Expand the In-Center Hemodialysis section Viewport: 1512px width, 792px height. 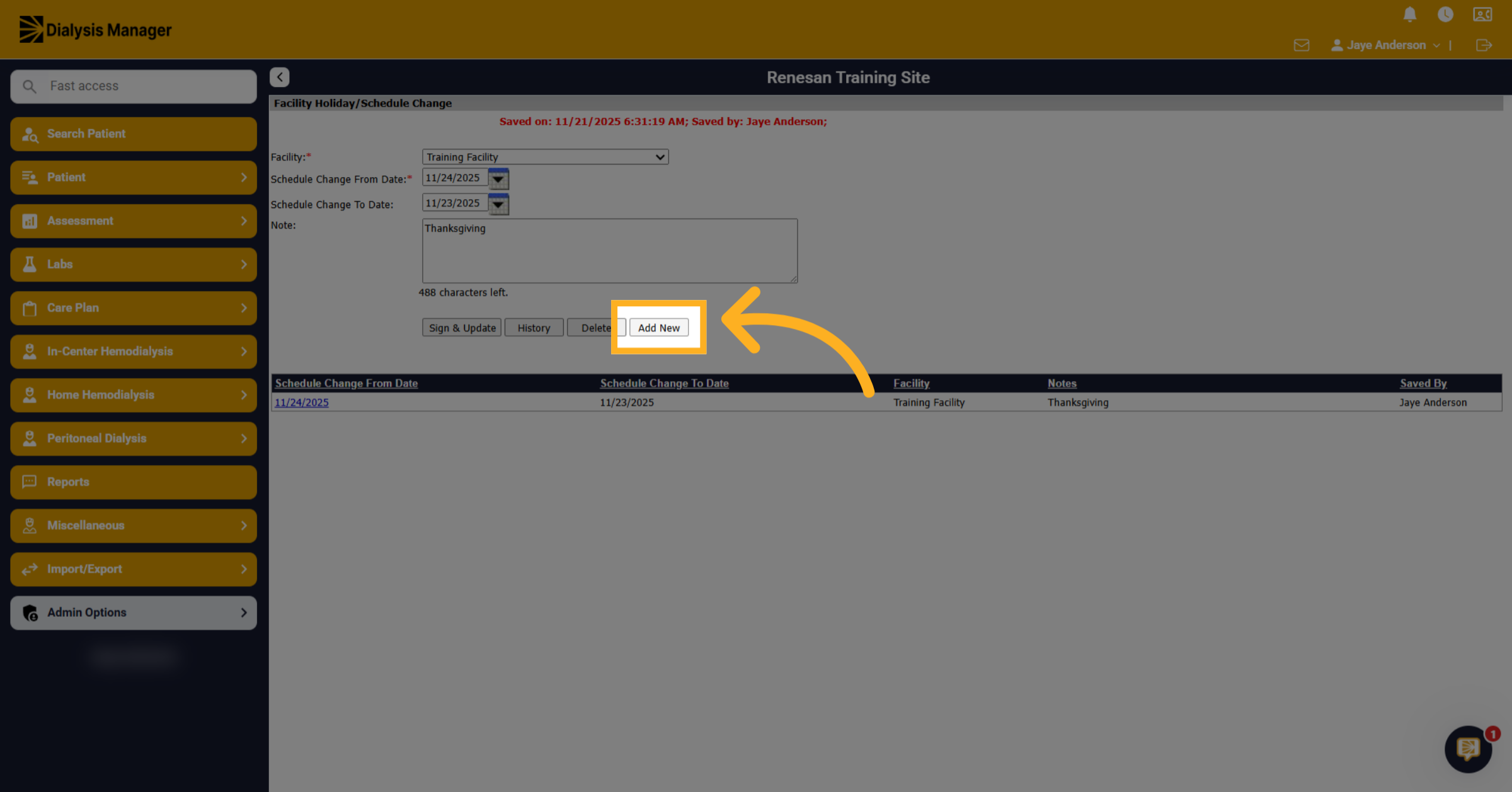[134, 352]
